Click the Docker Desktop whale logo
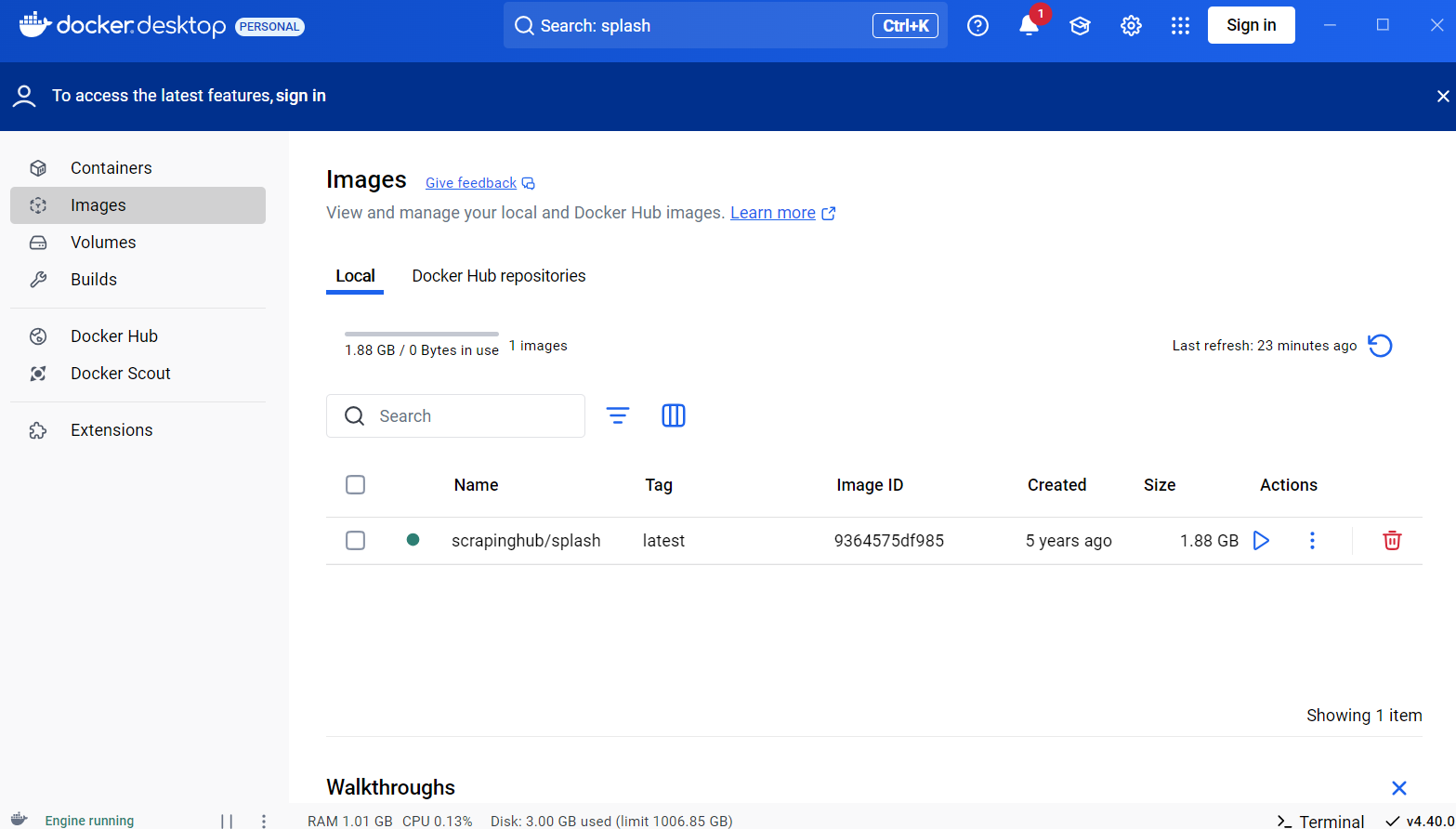The image size is (1456, 829). [34, 25]
